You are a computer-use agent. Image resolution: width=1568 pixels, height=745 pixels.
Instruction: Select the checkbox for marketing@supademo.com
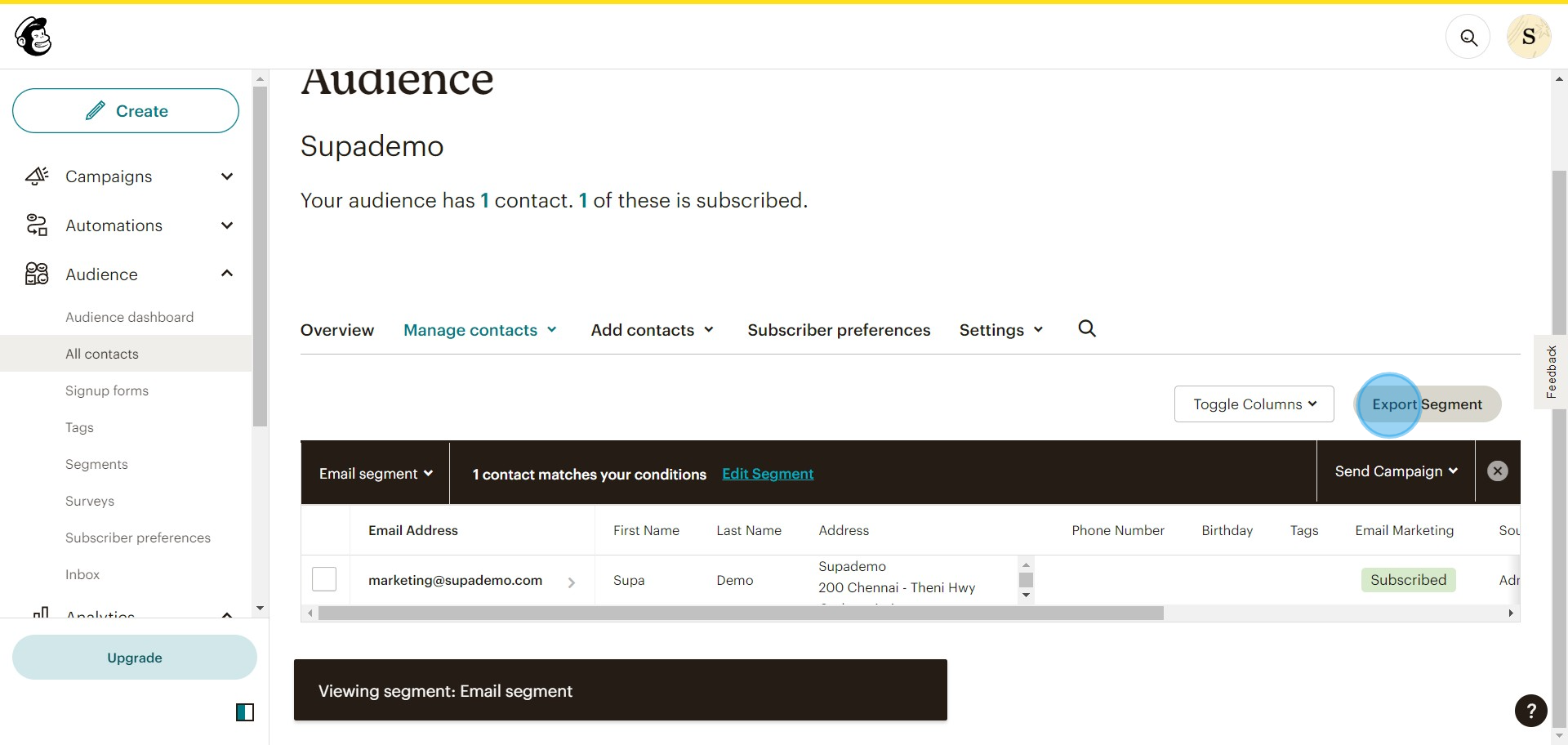pyautogui.click(x=324, y=579)
